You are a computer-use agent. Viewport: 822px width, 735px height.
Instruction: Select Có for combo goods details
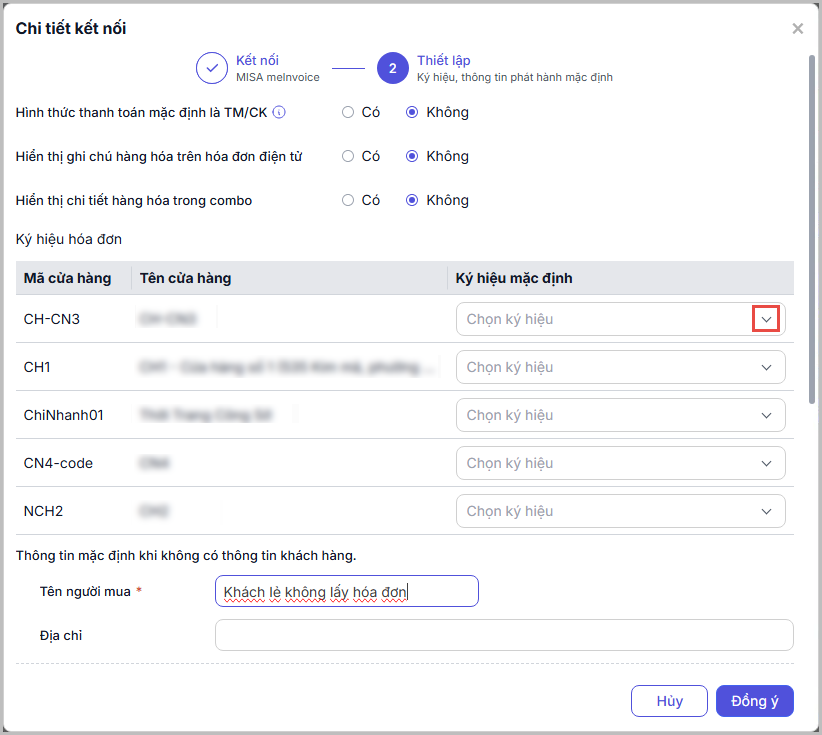click(348, 200)
